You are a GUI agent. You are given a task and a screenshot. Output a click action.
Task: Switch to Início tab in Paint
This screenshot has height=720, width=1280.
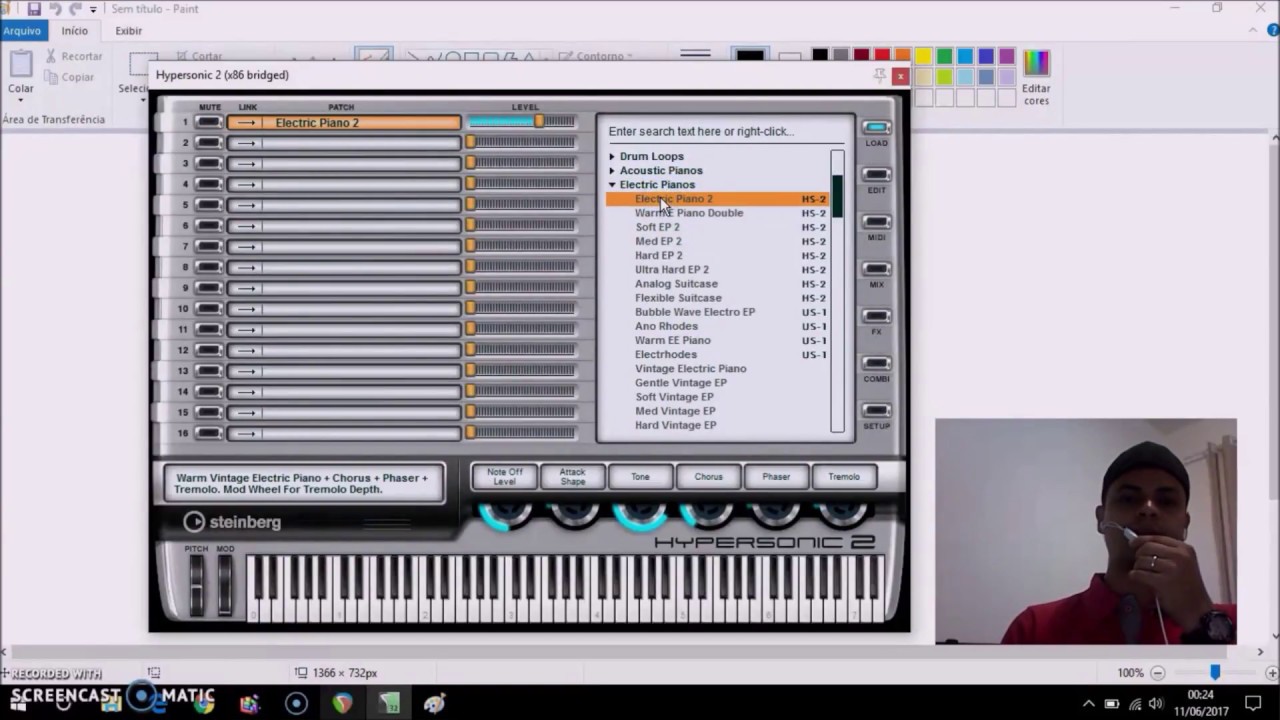coord(75,31)
